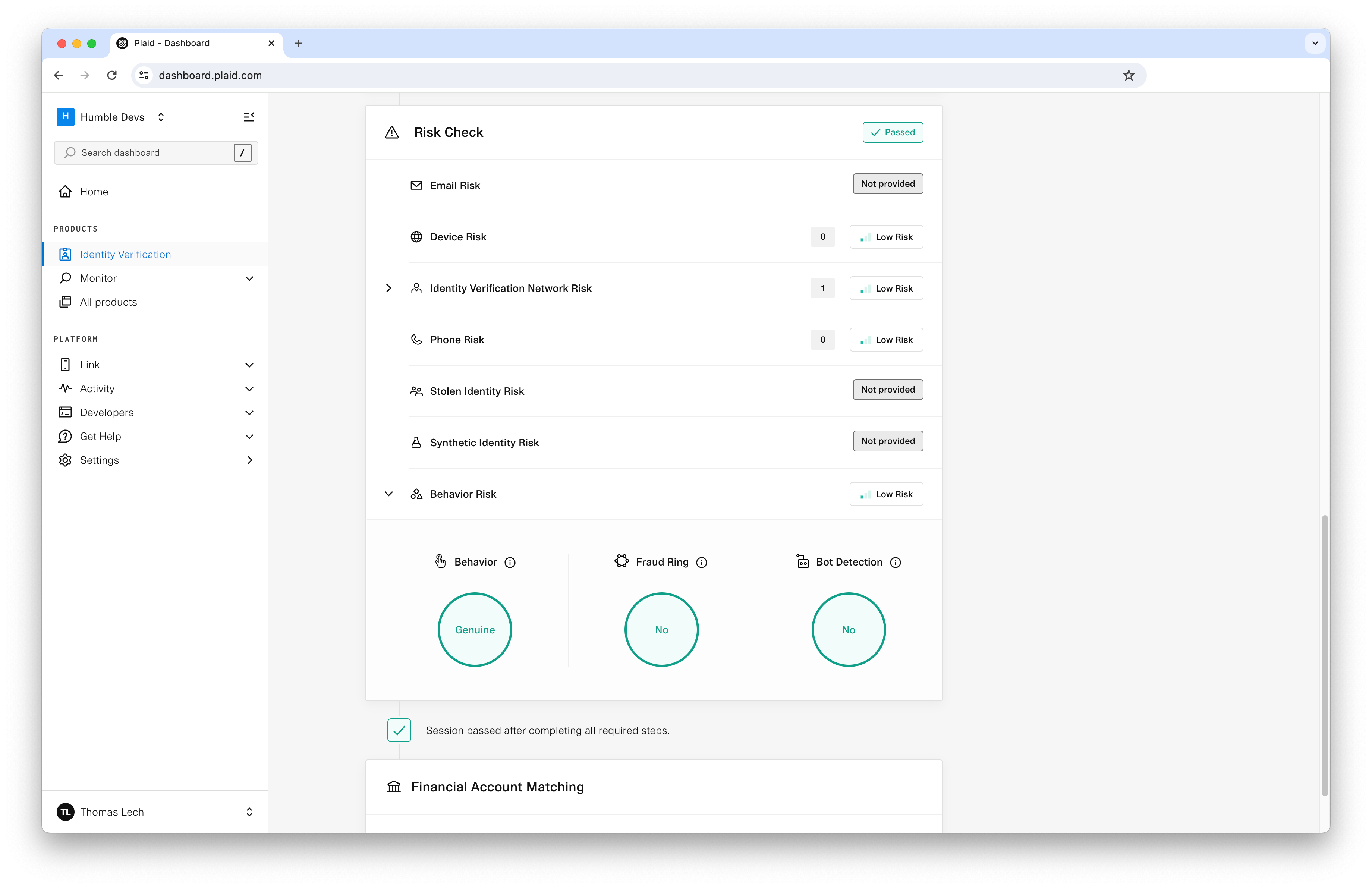
Task: Click the address bar URL dashboard.plaid.com
Action: tap(210, 75)
